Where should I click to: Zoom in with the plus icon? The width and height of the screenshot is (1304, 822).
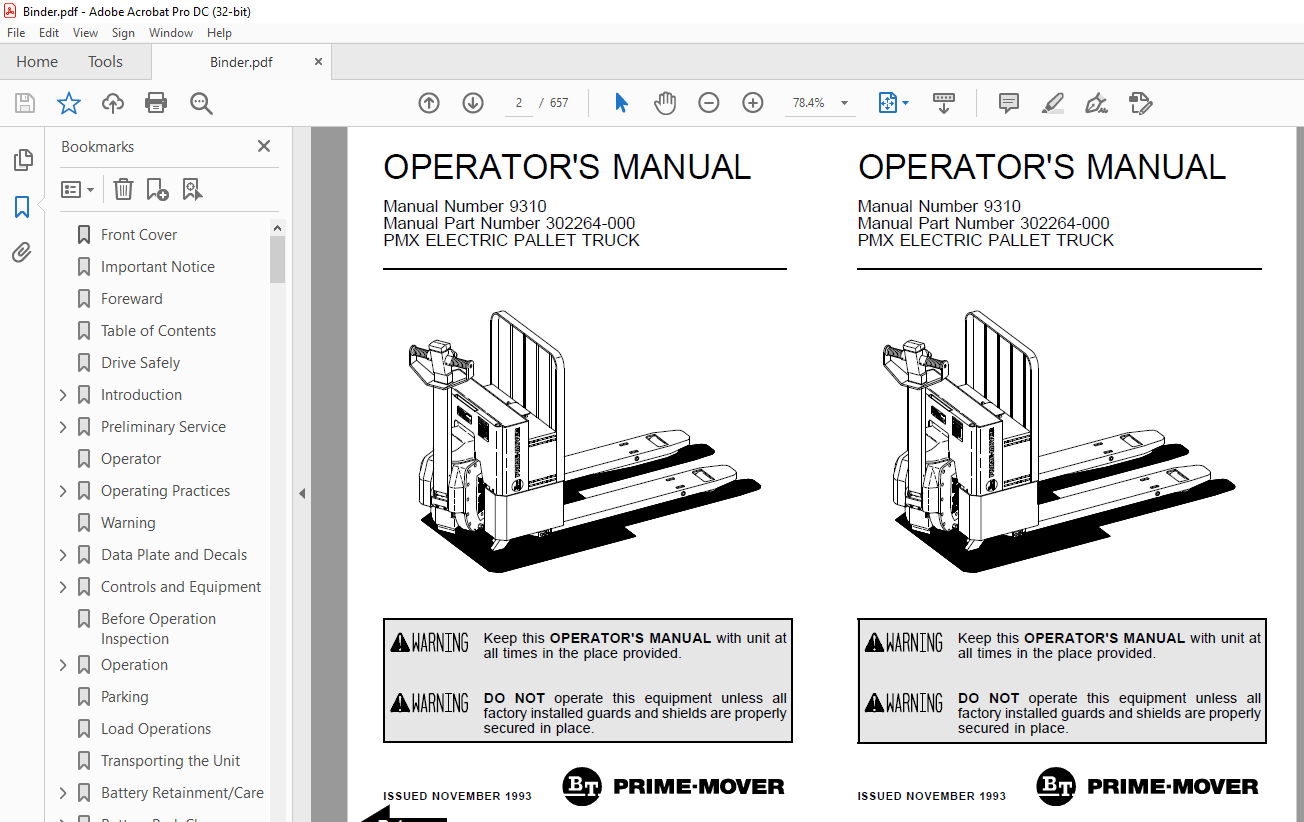[753, 103]
